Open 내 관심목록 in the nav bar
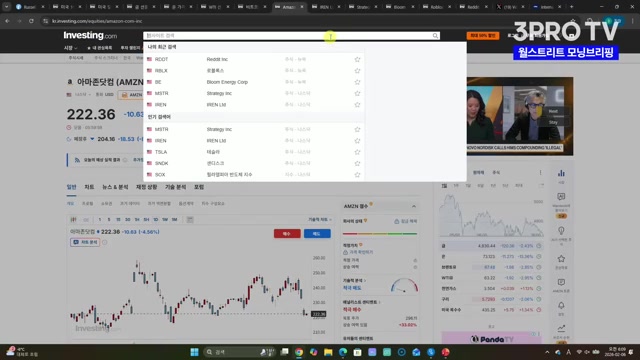Image resolution: width=640 pixels, height=360 pixels. click(100, 48)
